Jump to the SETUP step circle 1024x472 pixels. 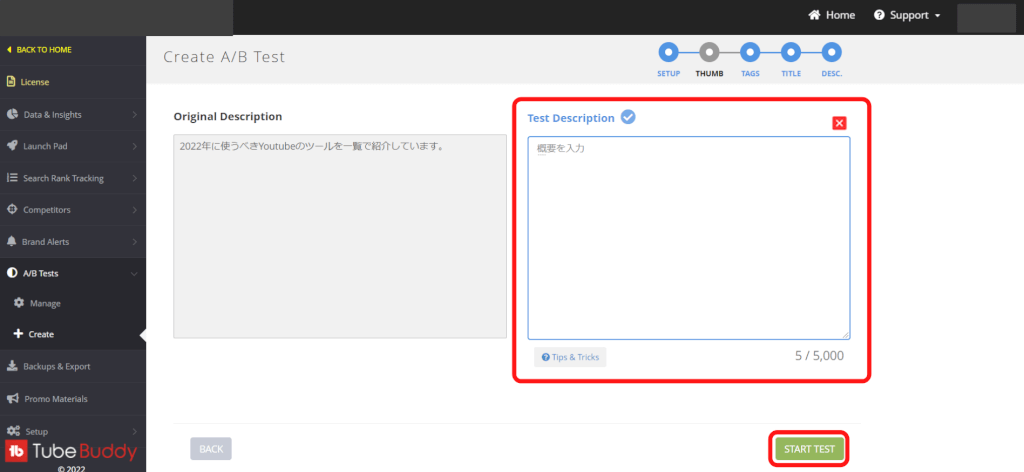click(x=668, y=52)
